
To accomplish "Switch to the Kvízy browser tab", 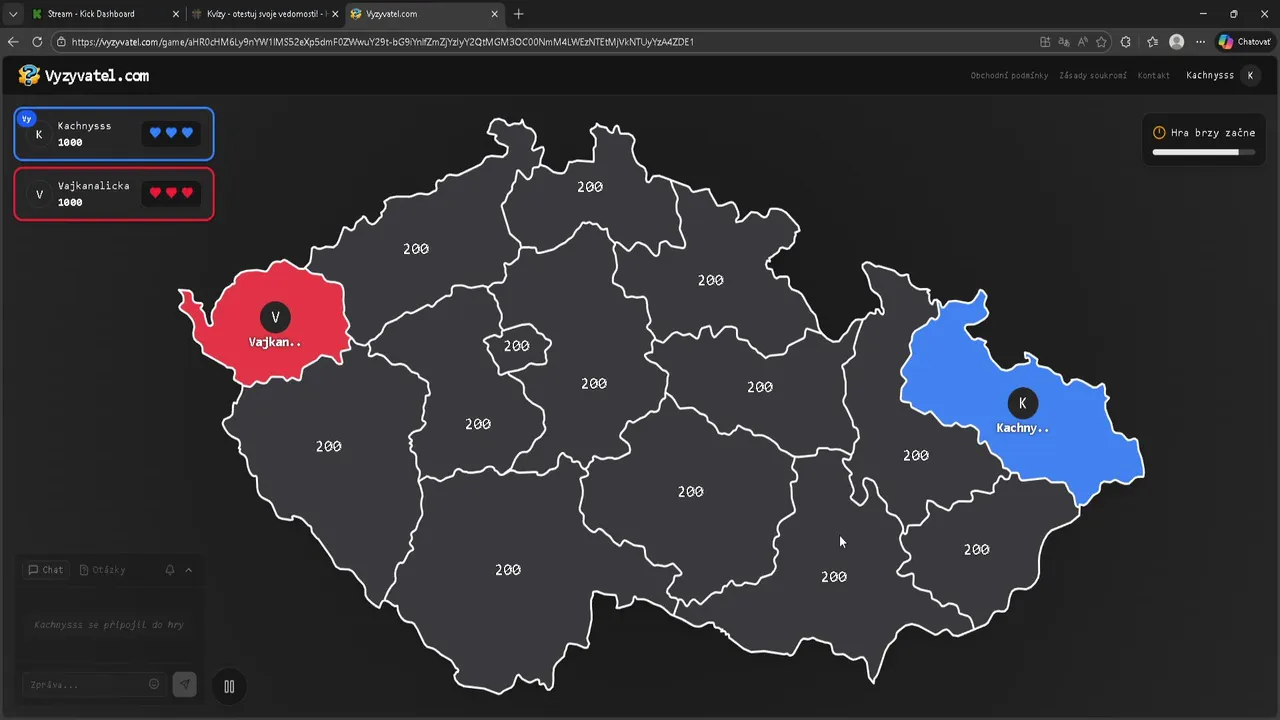I will pyautogui.click(x=265, y=14).
